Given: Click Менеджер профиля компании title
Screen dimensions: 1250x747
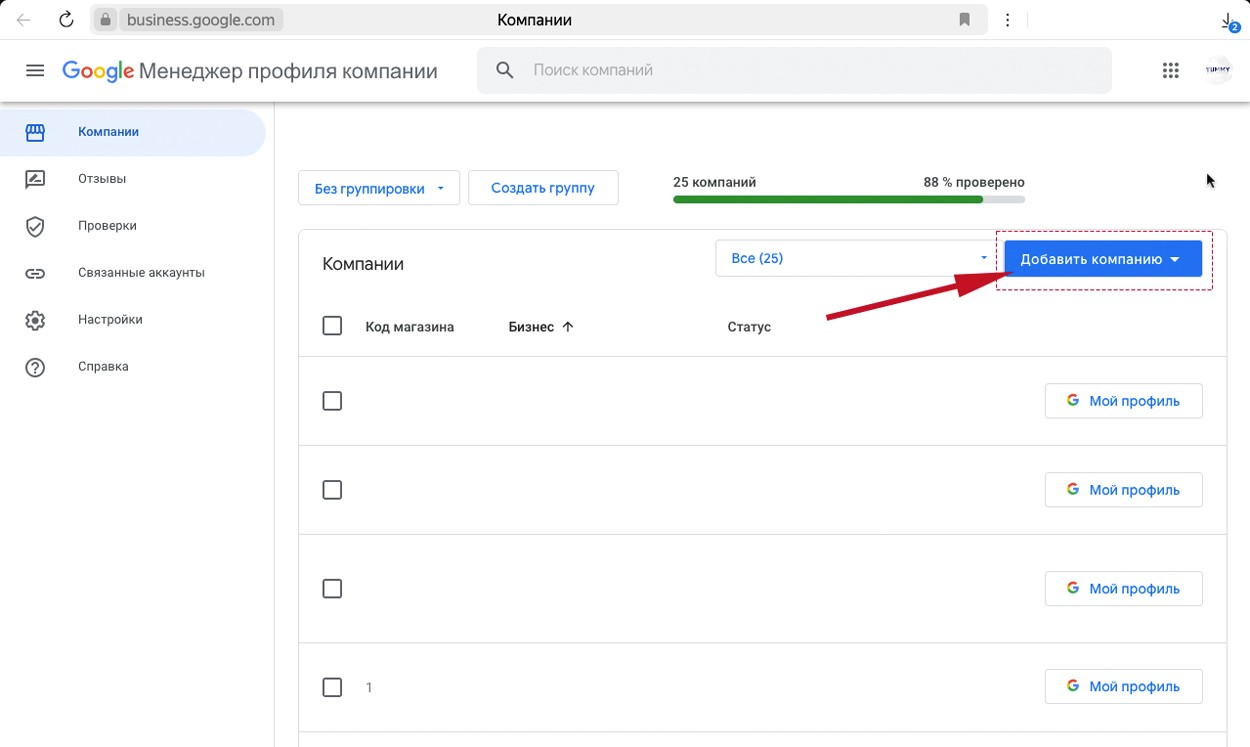Looking at the screenshot, I should [x=288, y=72].
